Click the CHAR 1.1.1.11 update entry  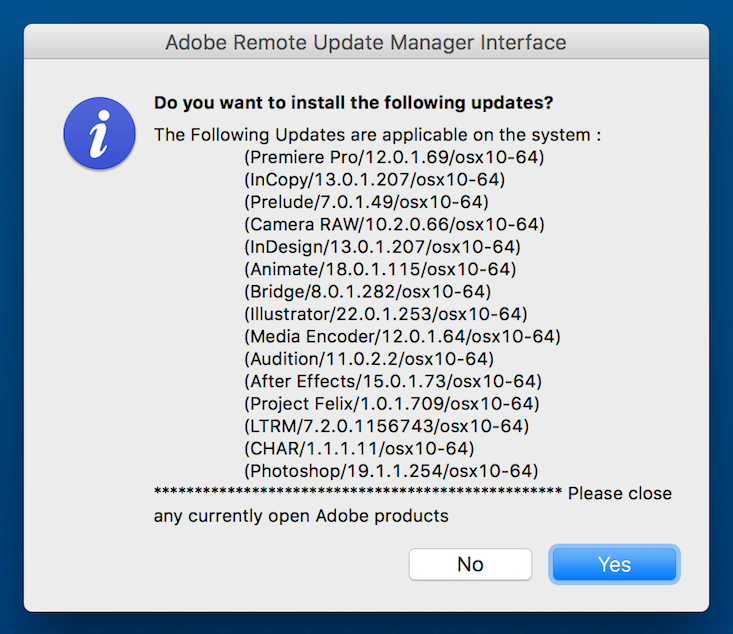[x=359, y=449]
